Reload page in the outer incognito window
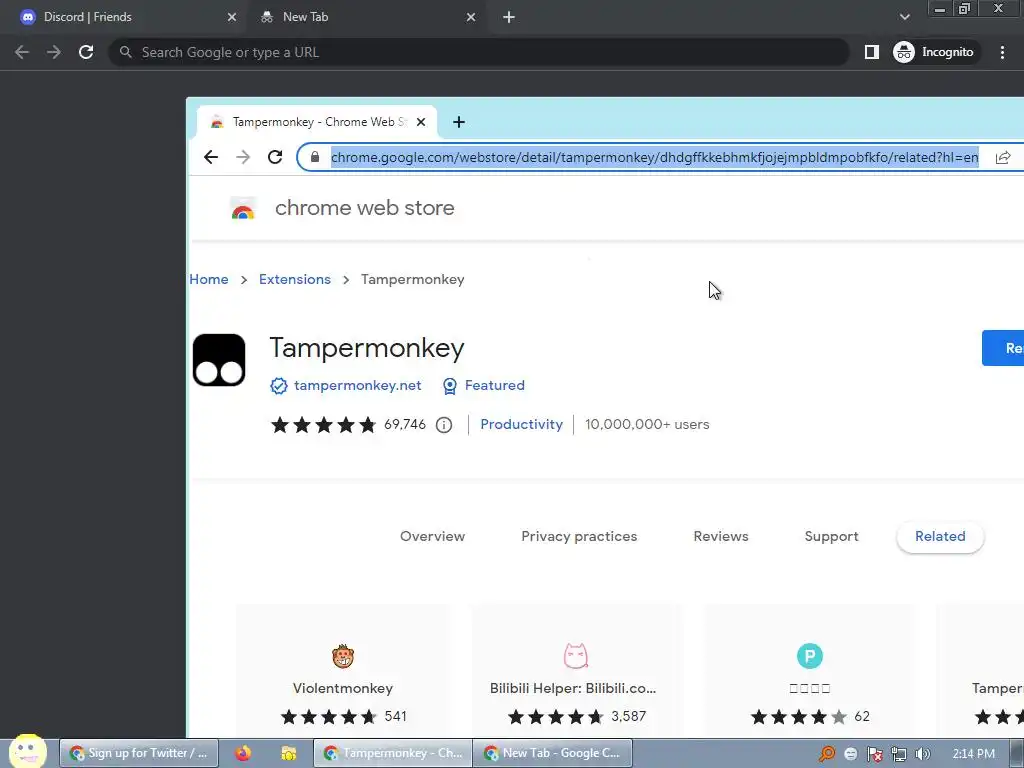The width and height of the screenshot is (1024, 768). click(86, 52)
